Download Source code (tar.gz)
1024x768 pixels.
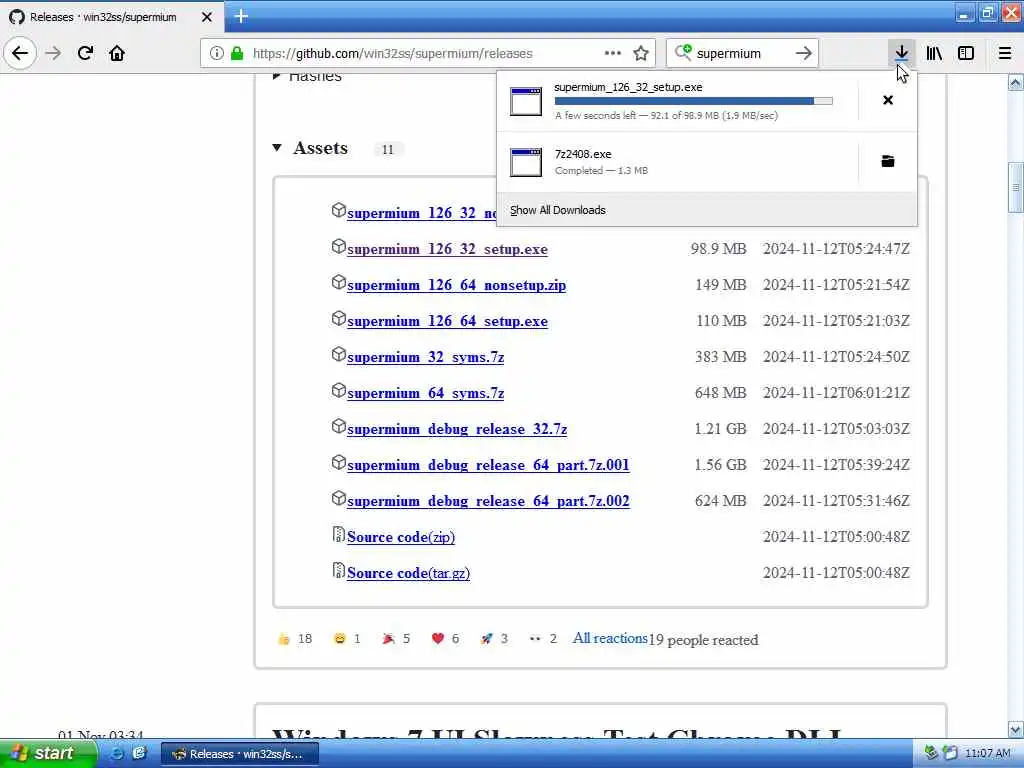point(408,573)
